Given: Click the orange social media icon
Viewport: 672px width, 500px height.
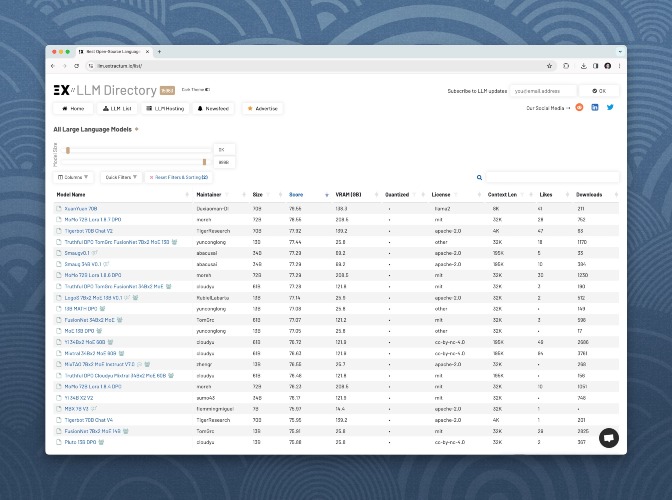Looking at the screenshot, I should click(x=579, y=108).
